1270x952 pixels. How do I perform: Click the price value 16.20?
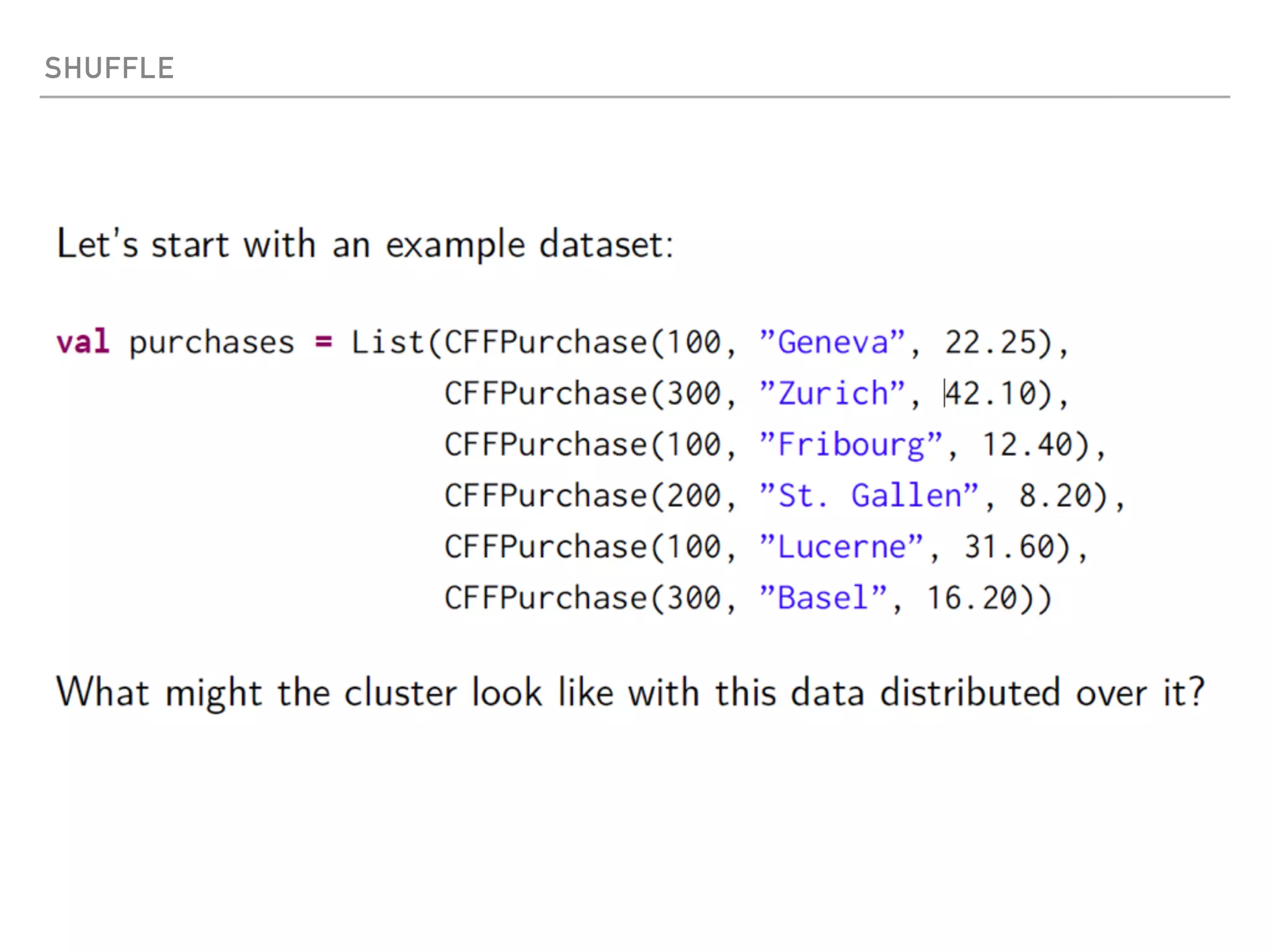click(x=972, y=598)
